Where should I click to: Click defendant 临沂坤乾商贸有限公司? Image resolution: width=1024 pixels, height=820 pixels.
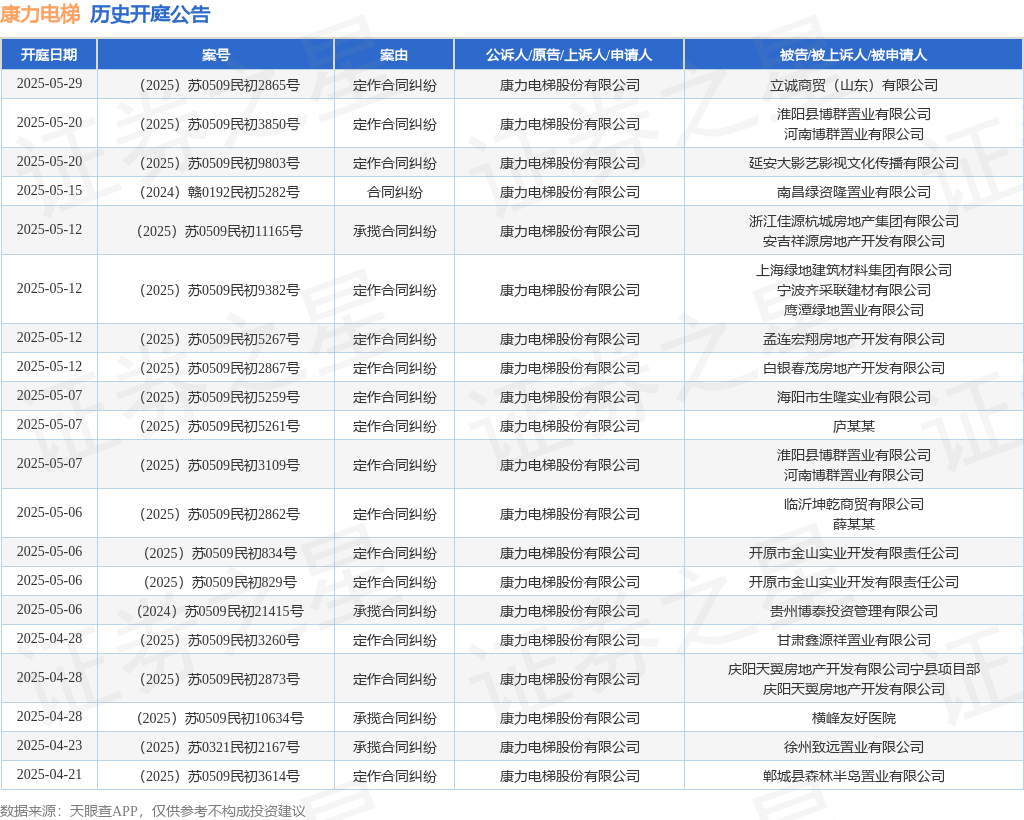coord(854,504)
